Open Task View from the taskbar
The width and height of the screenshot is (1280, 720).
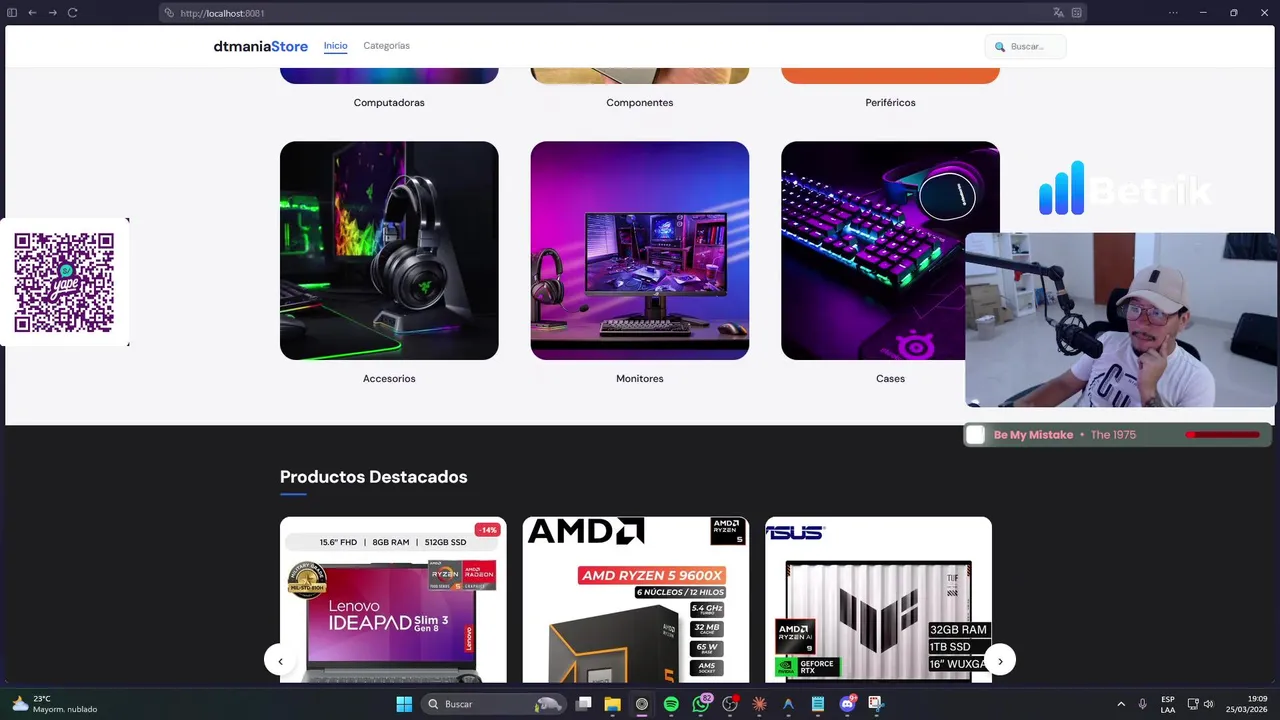coord(584,704)
